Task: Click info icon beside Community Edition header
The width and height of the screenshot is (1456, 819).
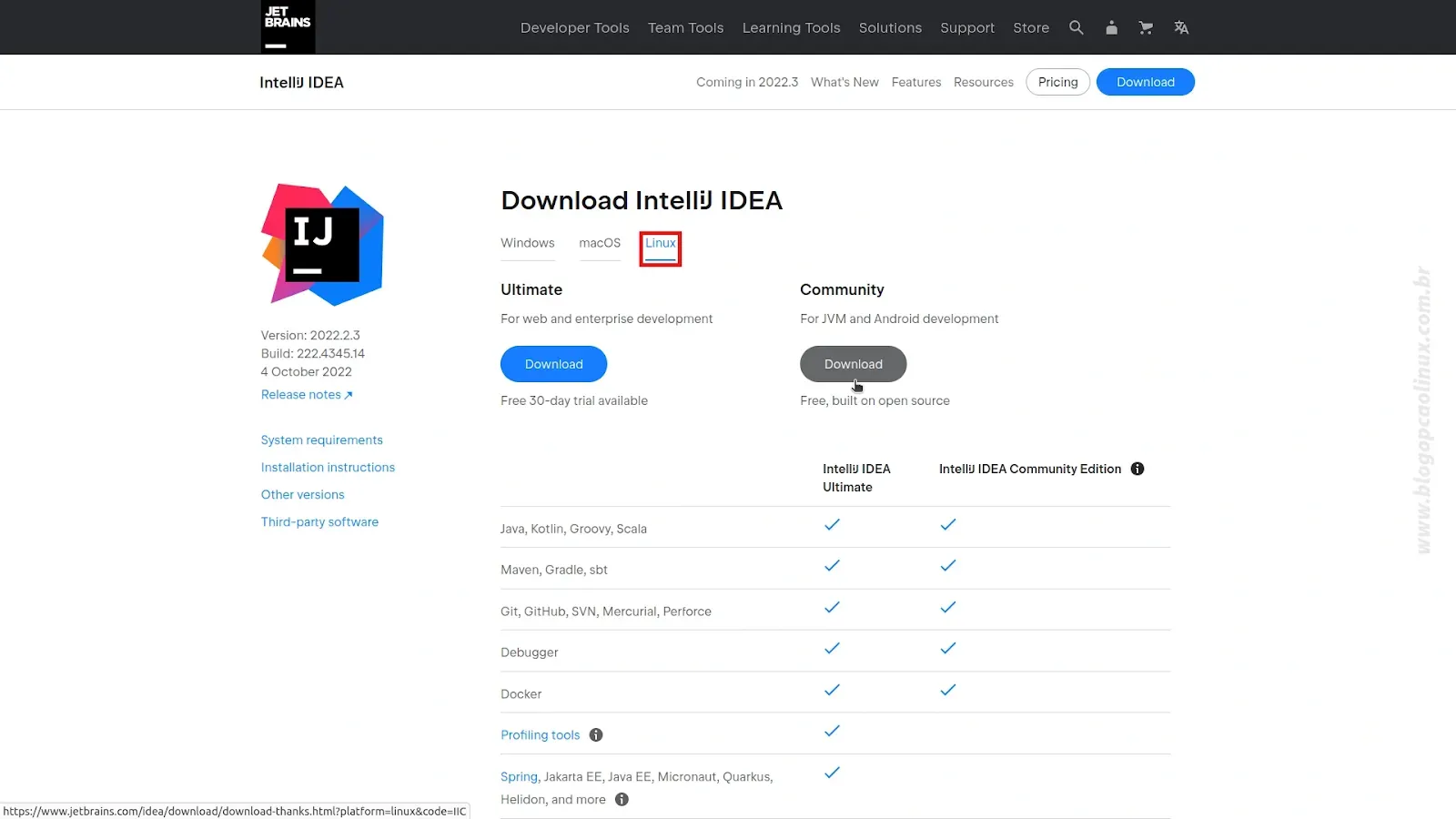Action: 1137,469
